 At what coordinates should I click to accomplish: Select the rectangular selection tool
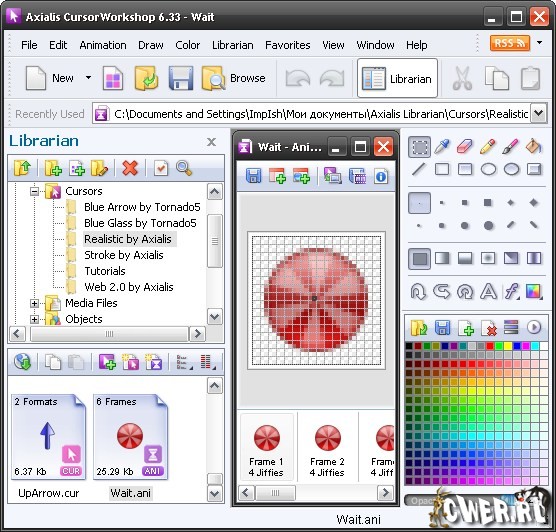pyautogui.click(x=419, y=146)
